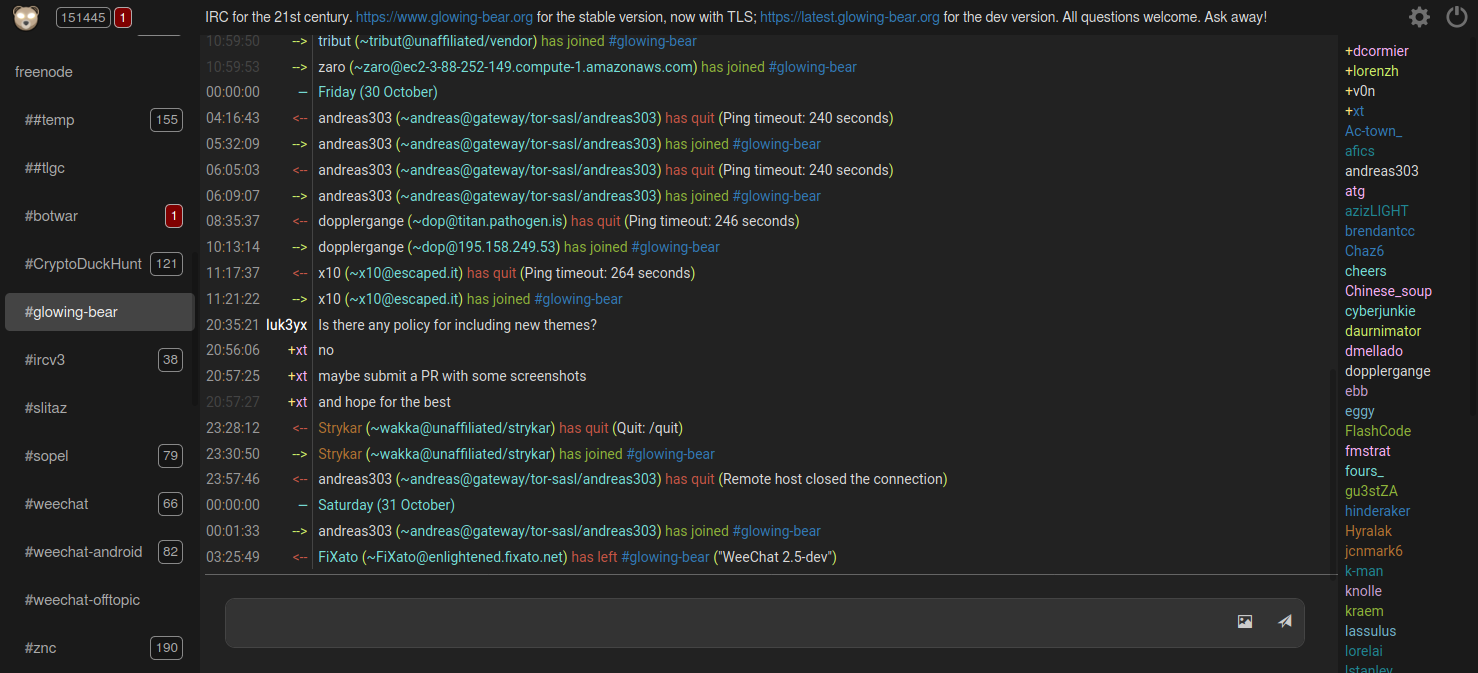This screenshot has height=673, width=1478.
Task: Click the Saturday (31 October) date line
Action: click(x=386, y=505)
